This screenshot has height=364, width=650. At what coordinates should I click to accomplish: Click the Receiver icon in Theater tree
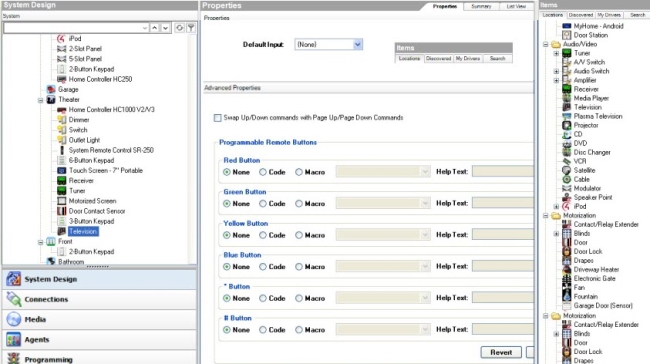pos(61,181)
